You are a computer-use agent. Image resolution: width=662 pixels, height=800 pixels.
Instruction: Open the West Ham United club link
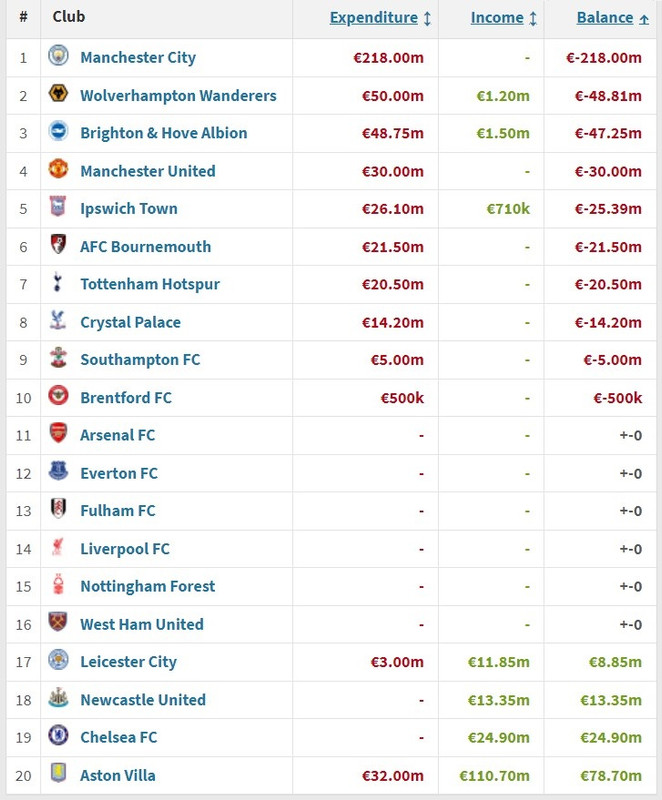point(142,624)
